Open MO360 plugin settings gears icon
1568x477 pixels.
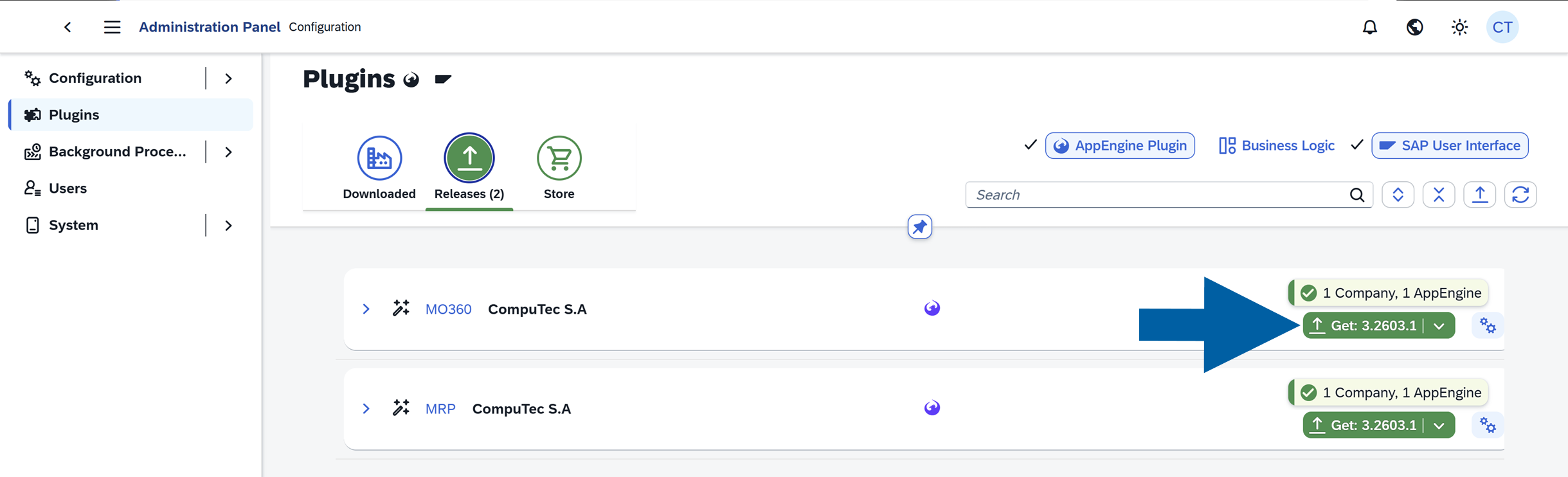point(1488,326)
